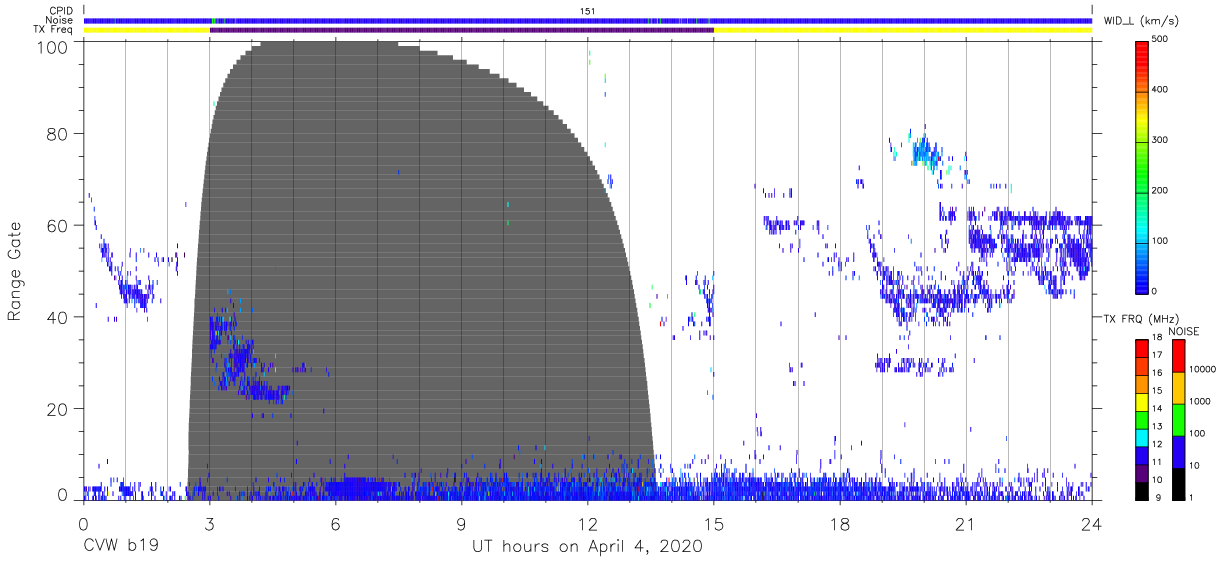Click the 200 label on width colorbar
The image size is (1228, 567).
tap(1162, 190)
